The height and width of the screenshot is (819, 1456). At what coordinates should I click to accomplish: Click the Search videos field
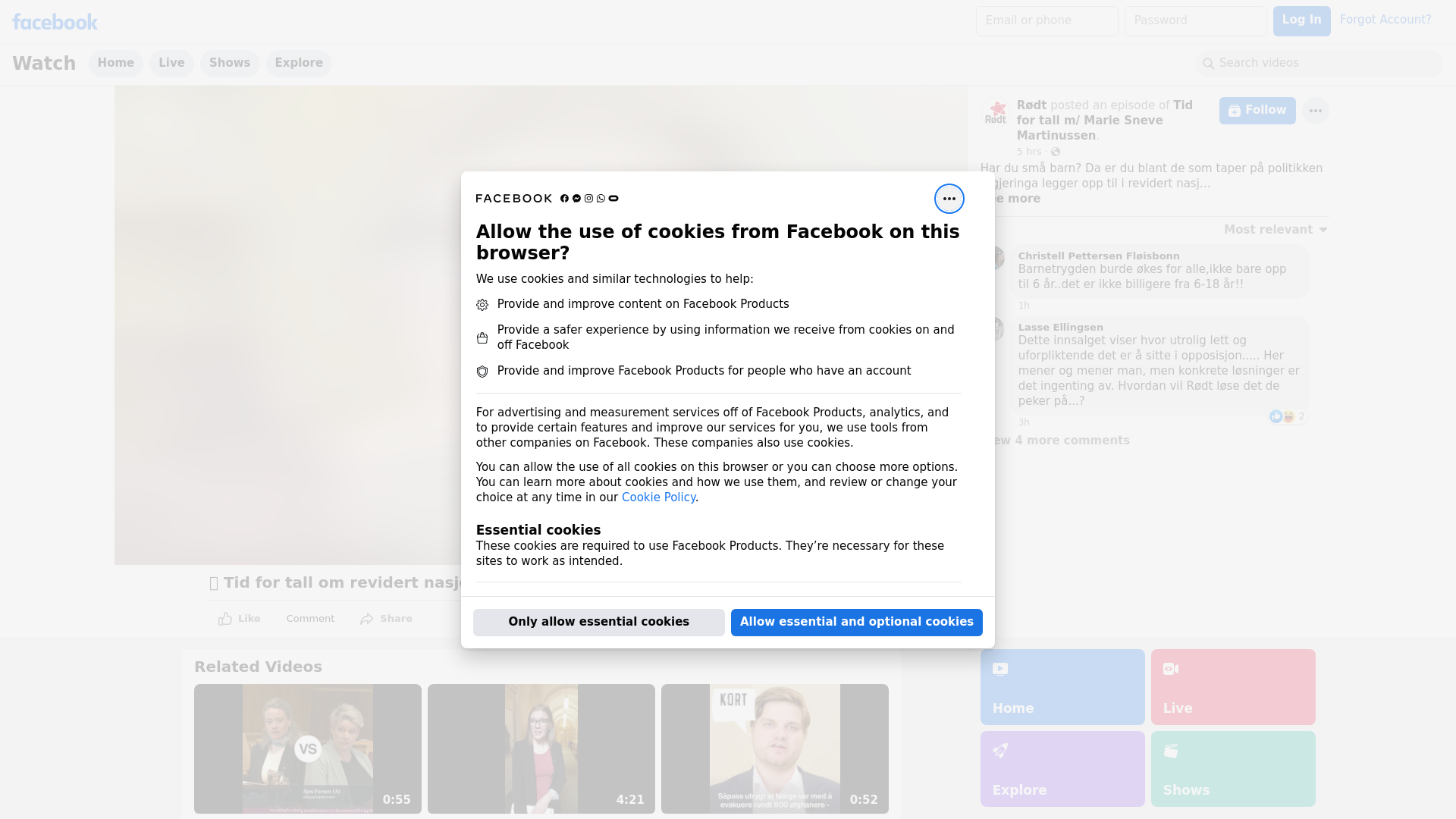[x=1319, y=63]
